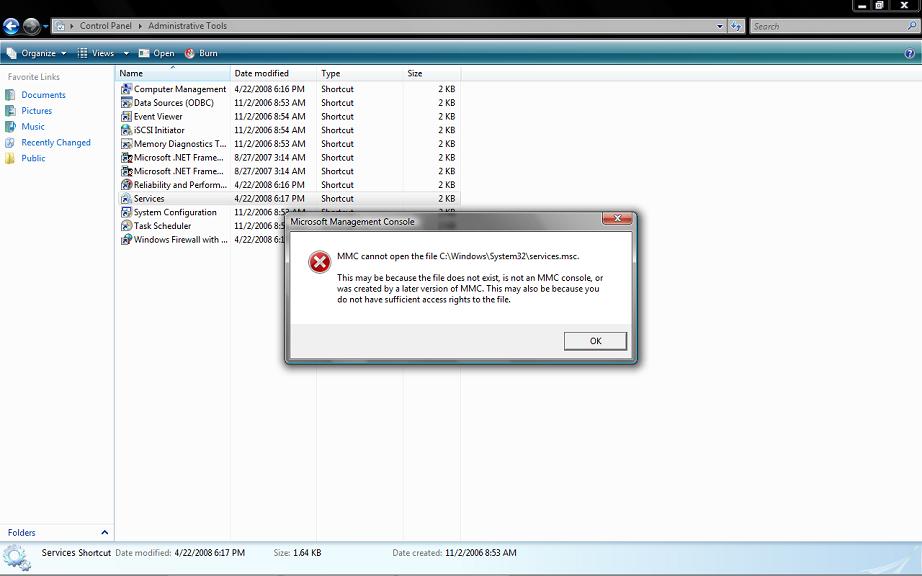922x576 pixels.
Task: Open Documents in Favorite Links
Action: click(x=44, y=95)
